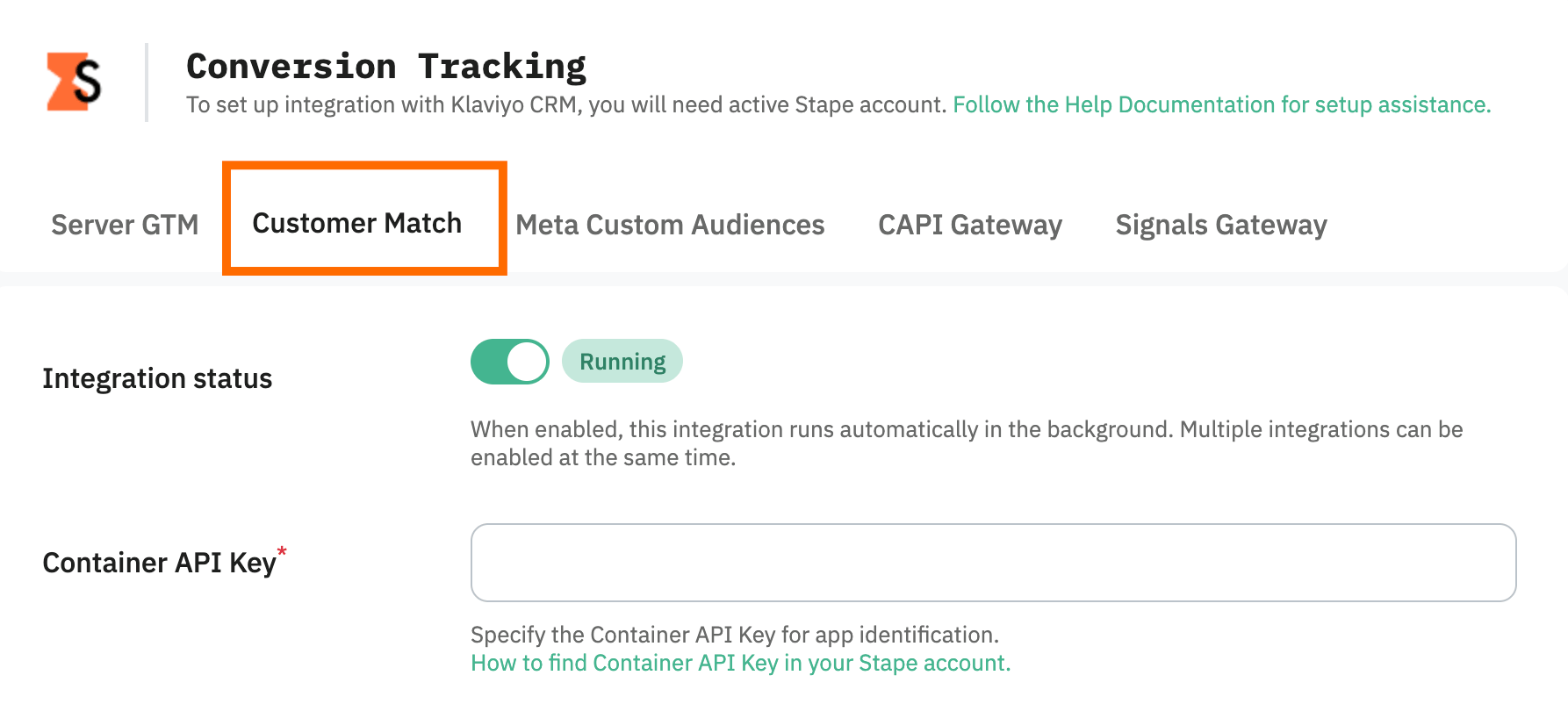Click the Integration status label
Image resolution: width=1568 pixels, height=704 pixels.
157,378
